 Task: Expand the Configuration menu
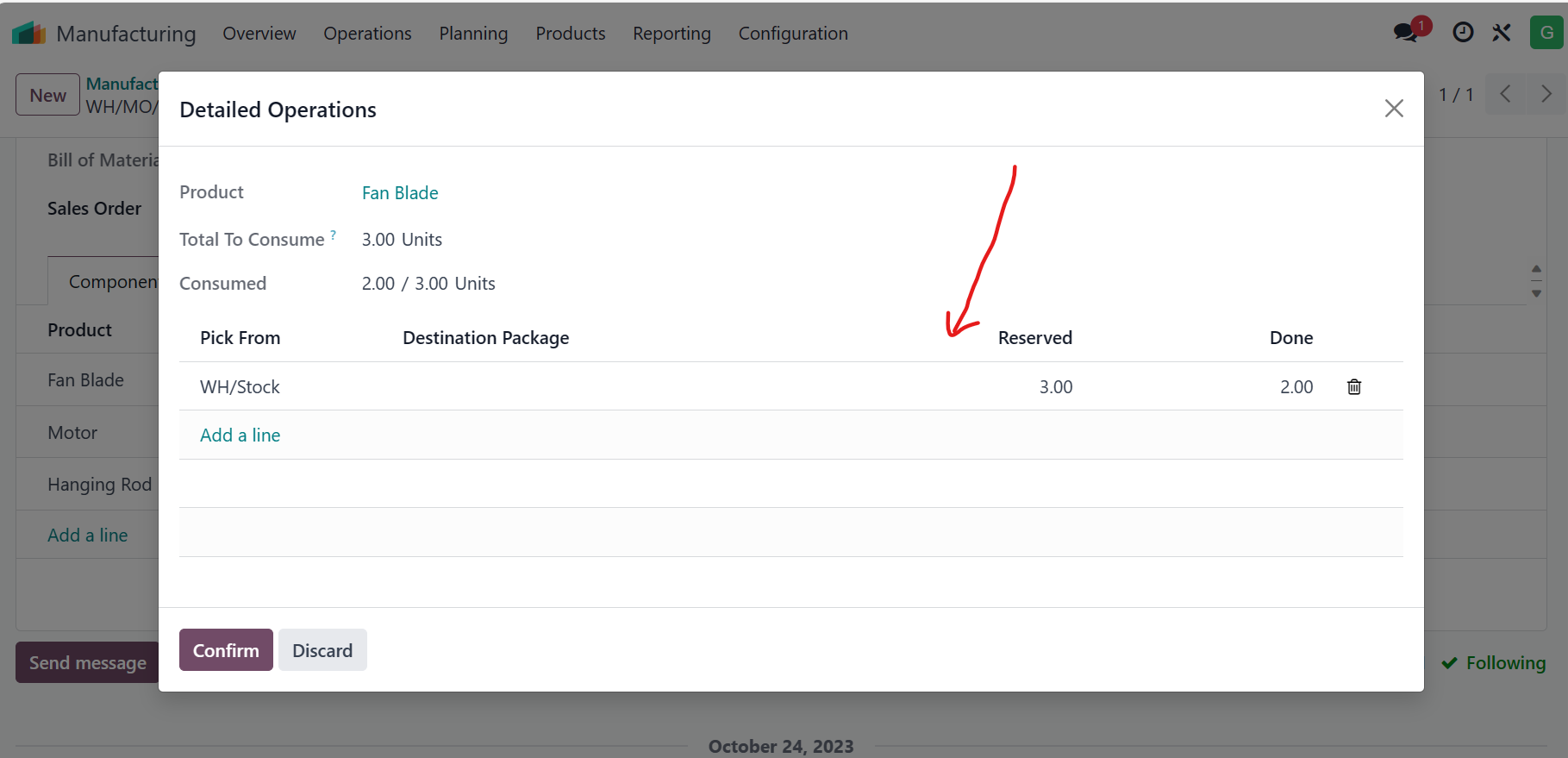793,34
